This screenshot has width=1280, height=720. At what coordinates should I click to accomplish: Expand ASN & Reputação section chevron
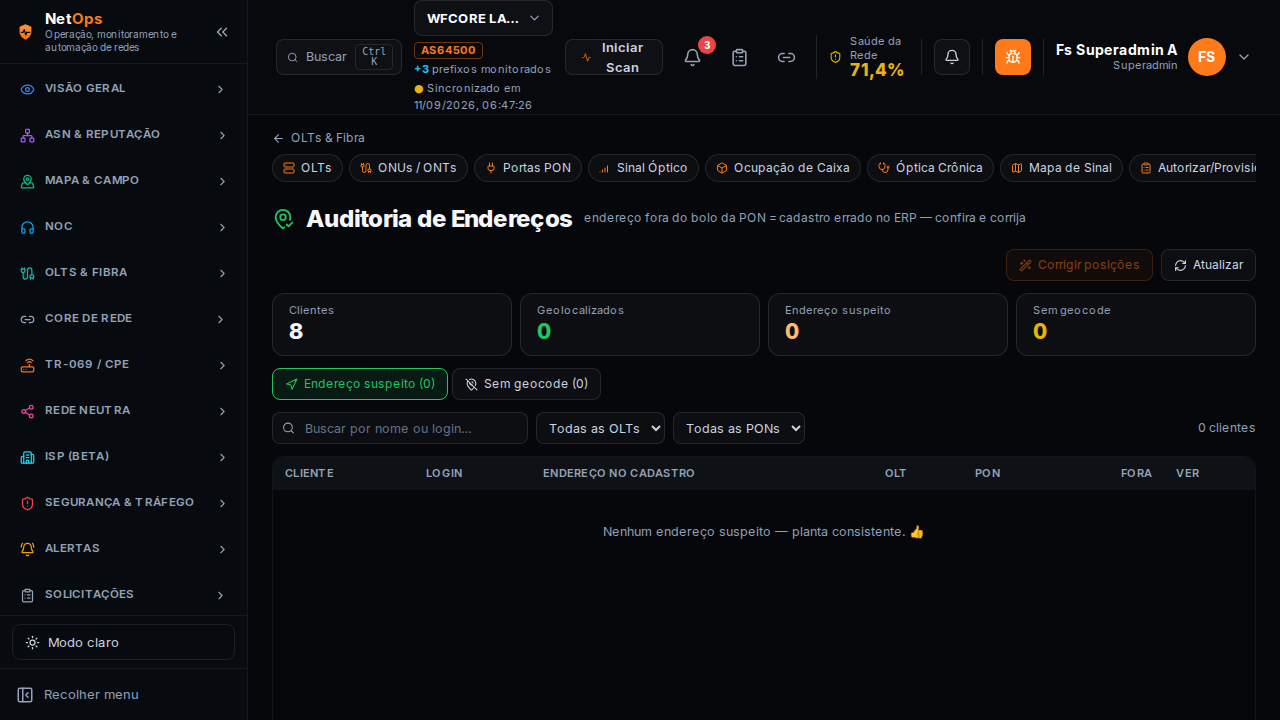(x=222, y=135)
